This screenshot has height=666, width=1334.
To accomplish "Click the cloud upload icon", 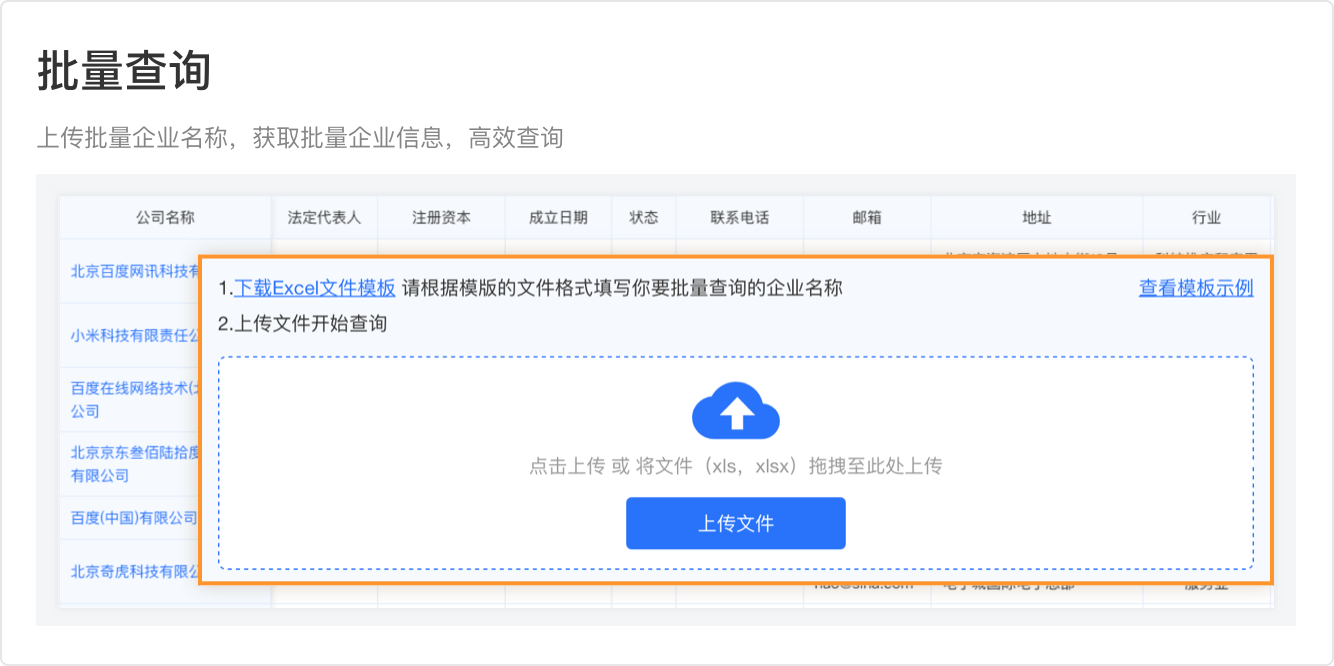I will tap(735, 410).
